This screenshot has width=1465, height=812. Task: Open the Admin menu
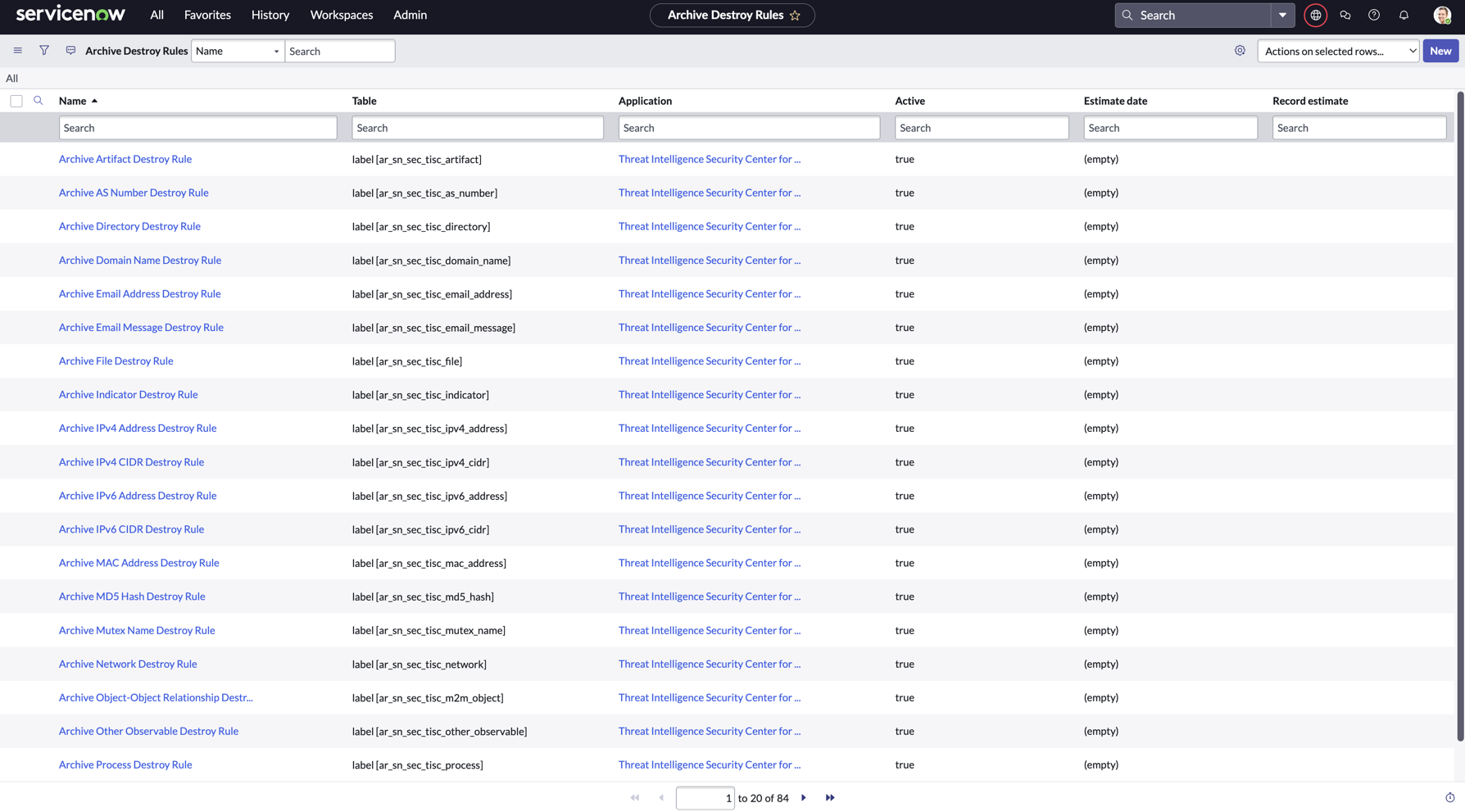click(410, 15)
